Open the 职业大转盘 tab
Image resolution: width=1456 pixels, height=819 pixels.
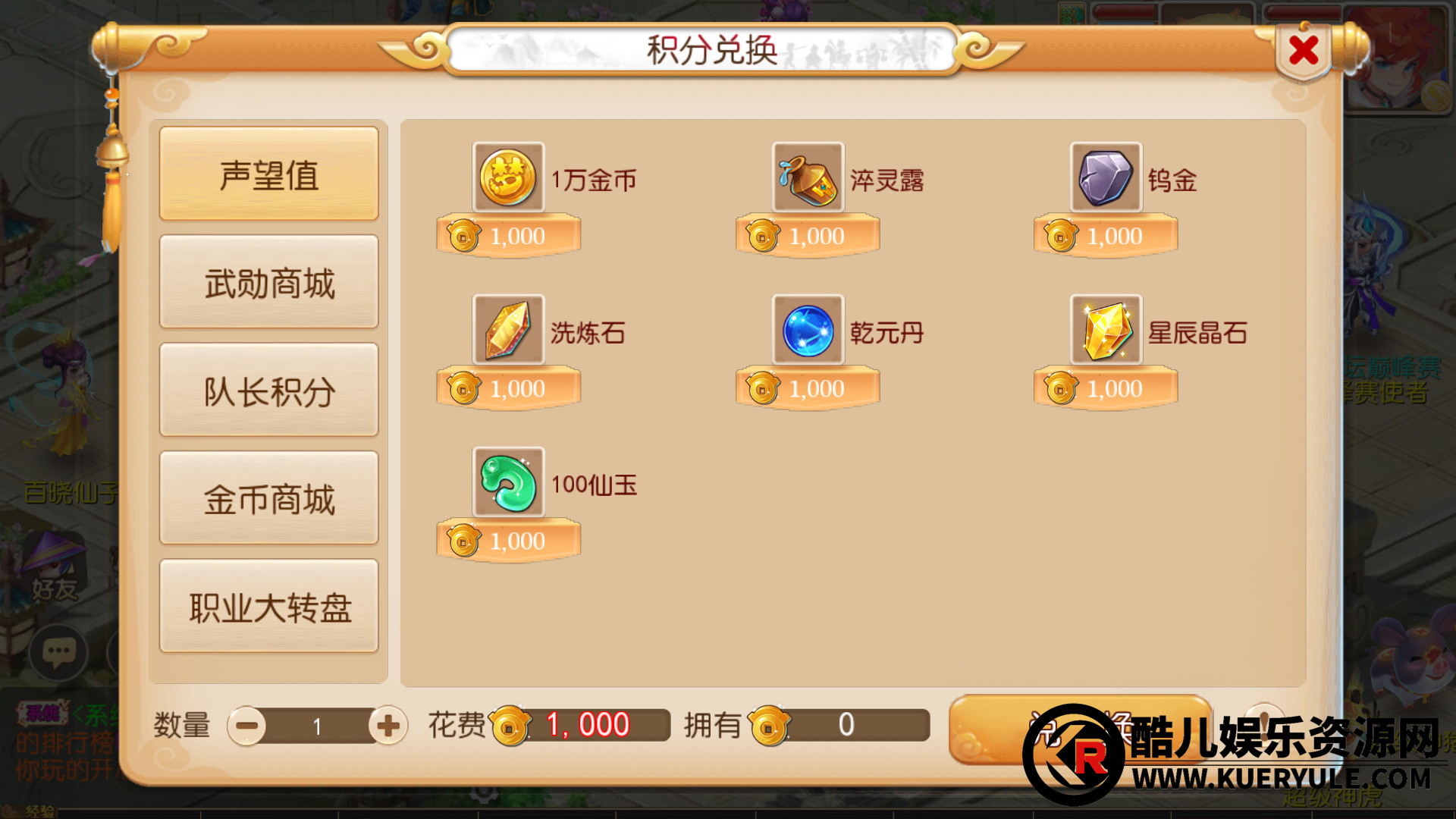click(268, 607)
